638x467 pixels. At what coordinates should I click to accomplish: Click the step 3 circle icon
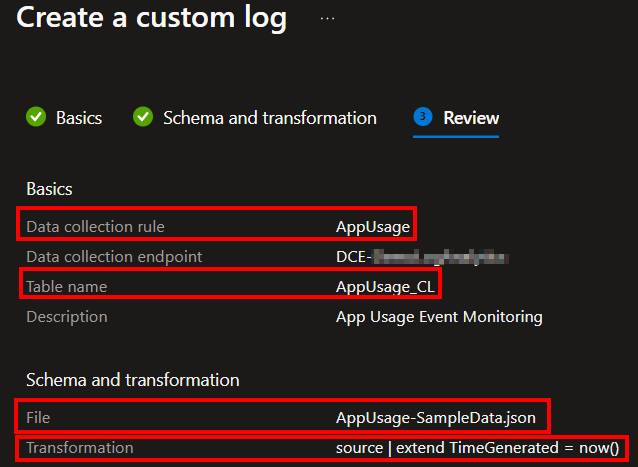click(423, 118)
